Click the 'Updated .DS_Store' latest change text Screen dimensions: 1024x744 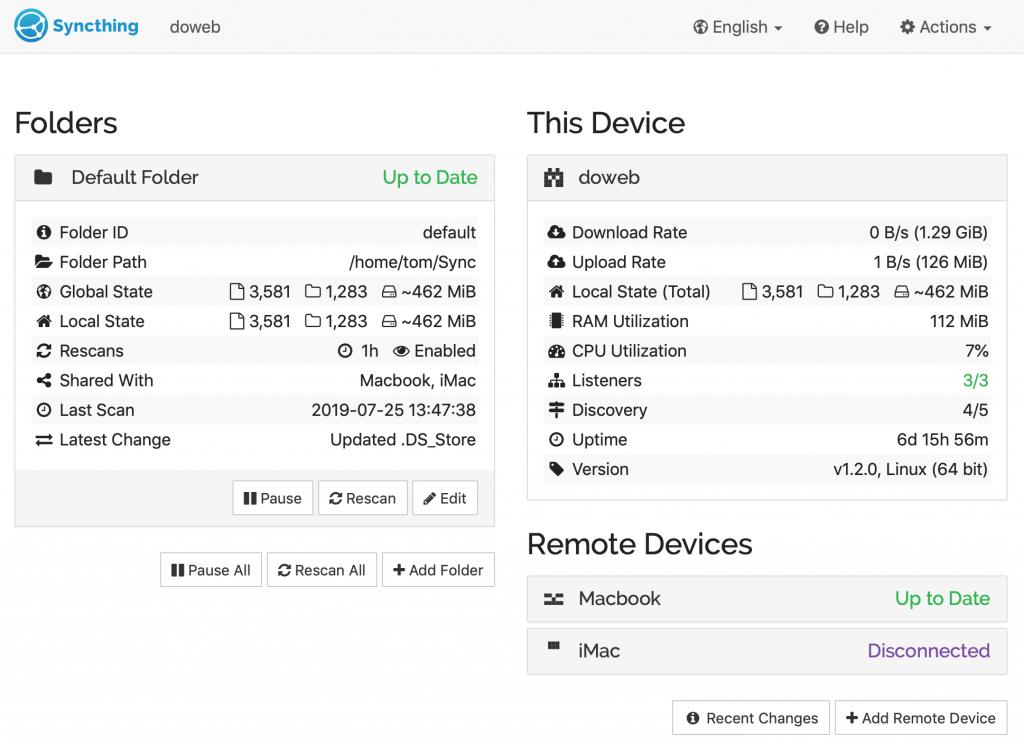pos(403,440)
